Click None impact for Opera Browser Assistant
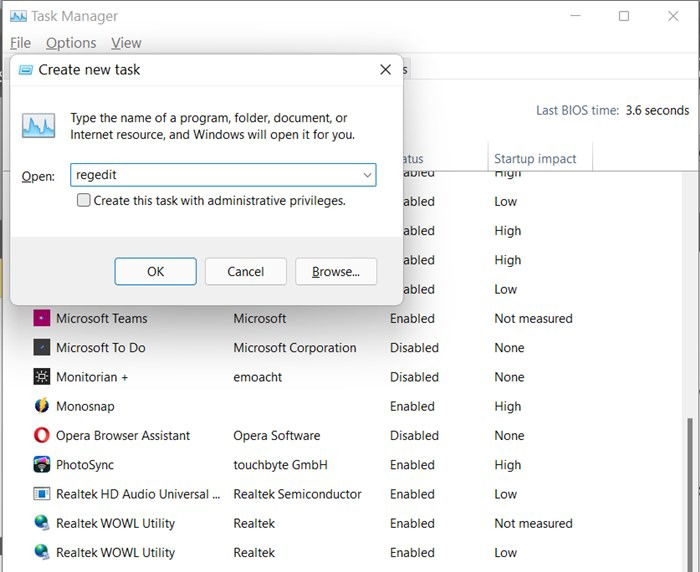700x572 pixels. [509, 435]
